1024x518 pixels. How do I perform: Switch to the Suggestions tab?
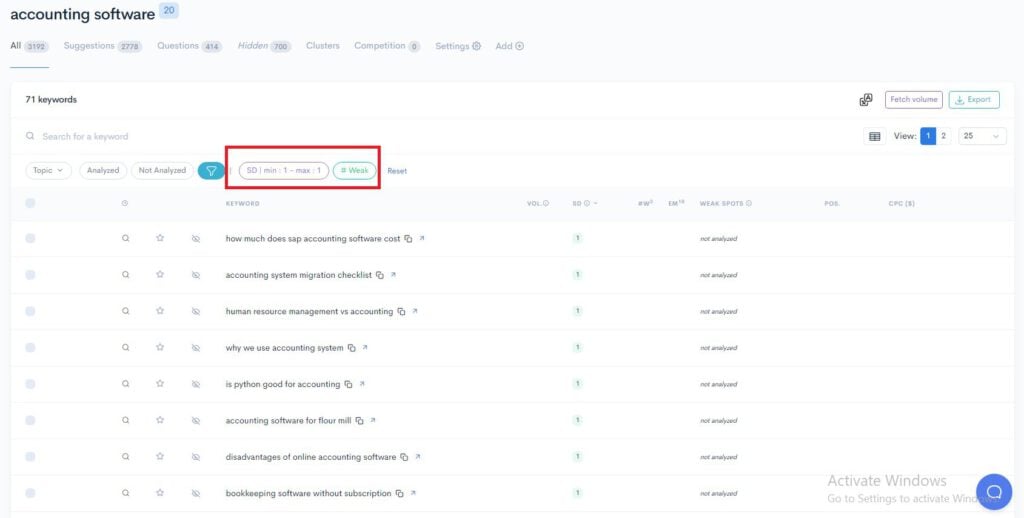click(x=103, y=46)
